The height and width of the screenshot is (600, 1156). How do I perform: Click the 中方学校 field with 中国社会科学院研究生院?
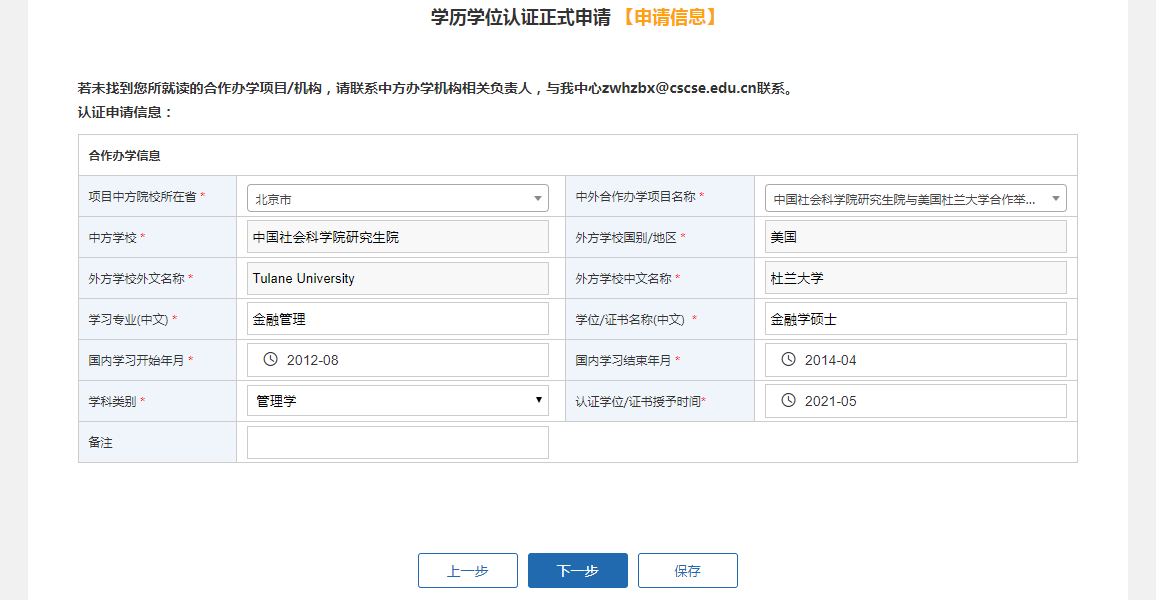coord(397,237)
